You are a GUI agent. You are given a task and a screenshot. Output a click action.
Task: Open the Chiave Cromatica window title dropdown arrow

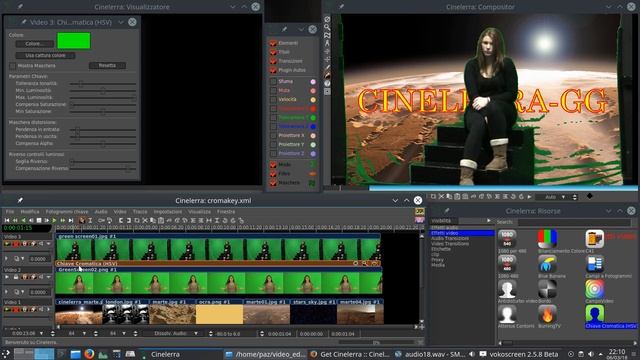pos(121,22)
